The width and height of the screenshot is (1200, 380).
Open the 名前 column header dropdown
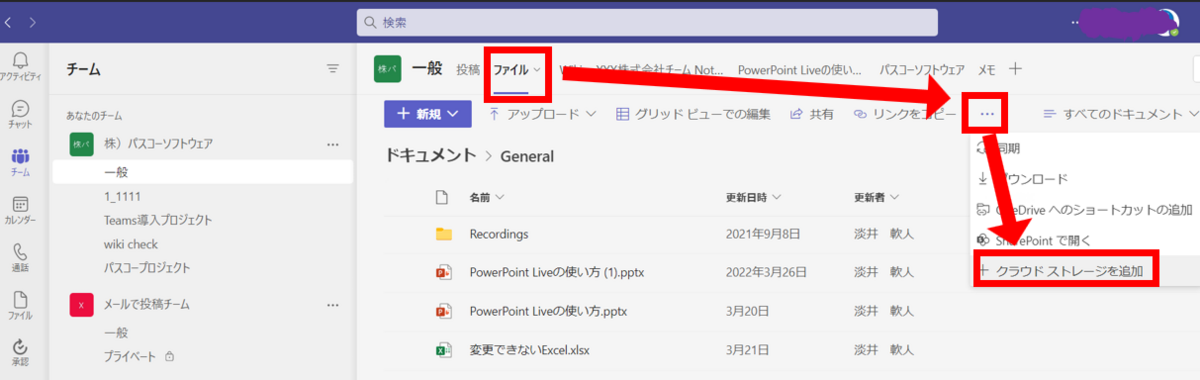pos(486,197)
